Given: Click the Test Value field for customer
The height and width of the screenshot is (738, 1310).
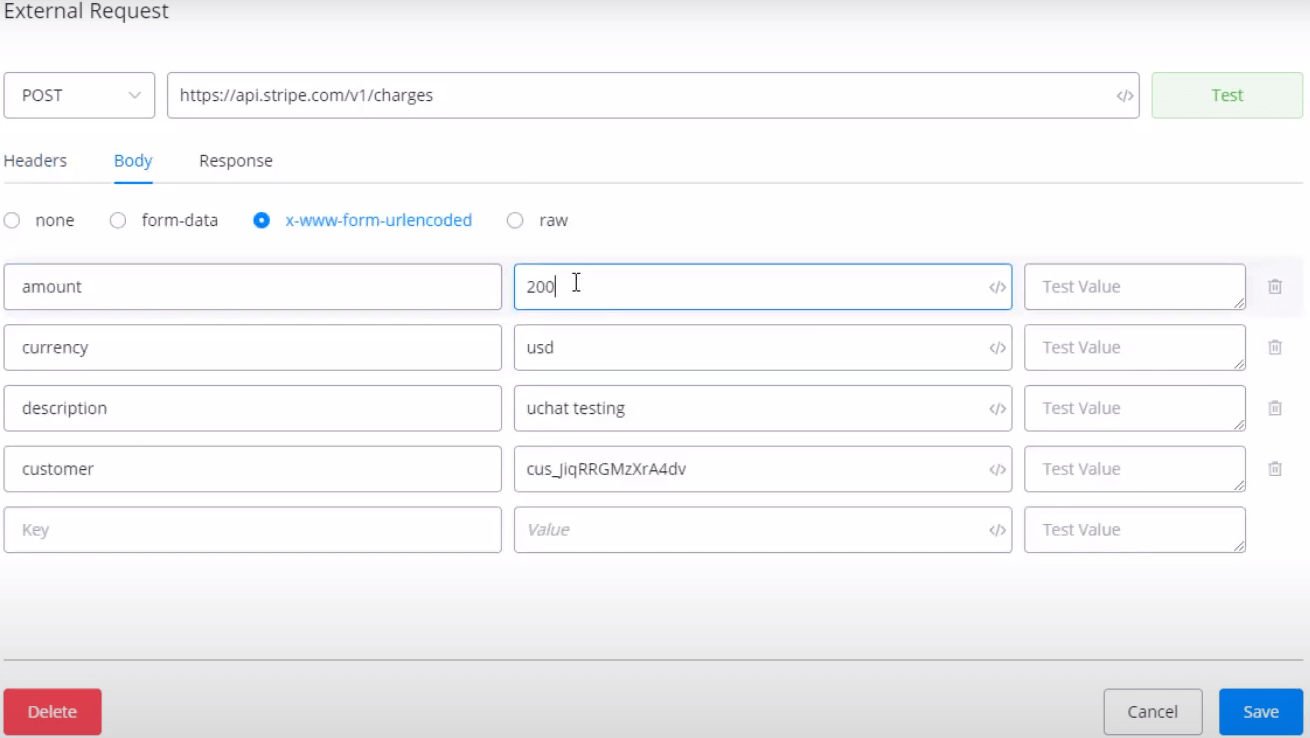Looking at the screenshot, I should click(1134, 469).
